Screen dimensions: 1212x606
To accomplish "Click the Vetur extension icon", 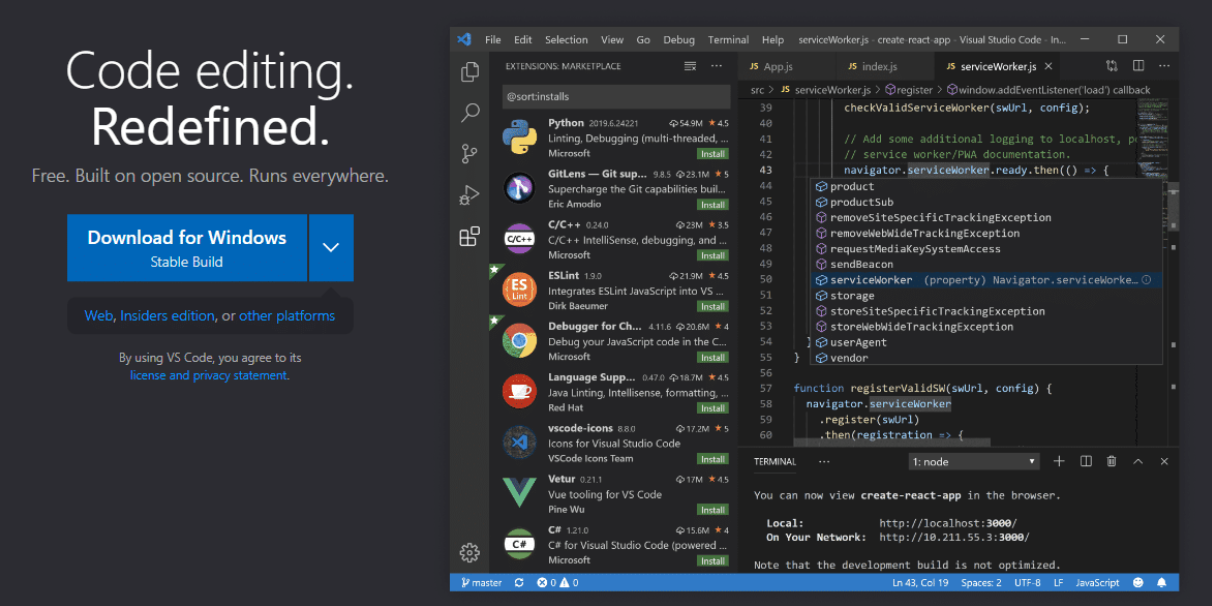I will (519, 493).
